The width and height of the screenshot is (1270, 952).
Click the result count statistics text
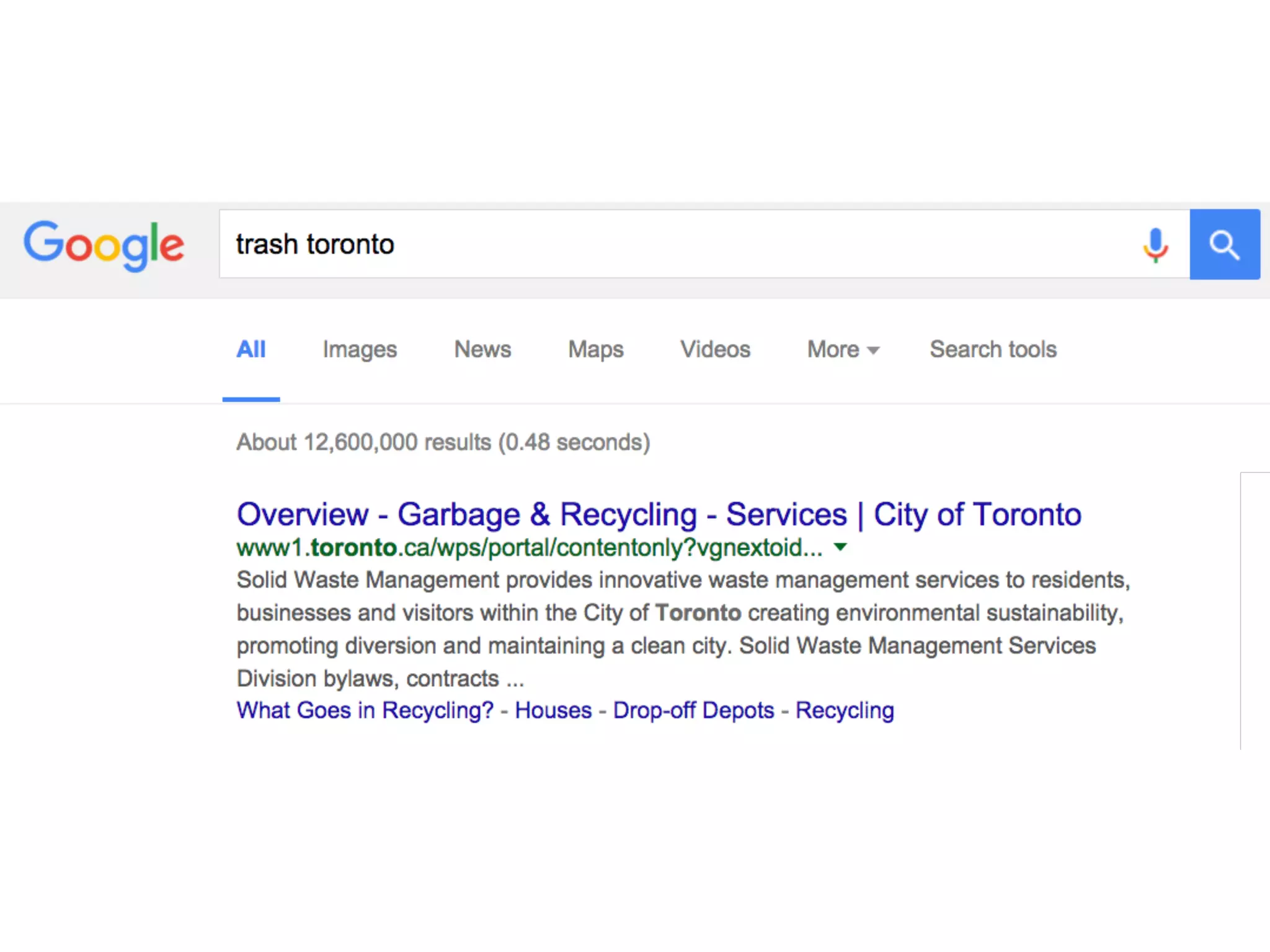443,443
